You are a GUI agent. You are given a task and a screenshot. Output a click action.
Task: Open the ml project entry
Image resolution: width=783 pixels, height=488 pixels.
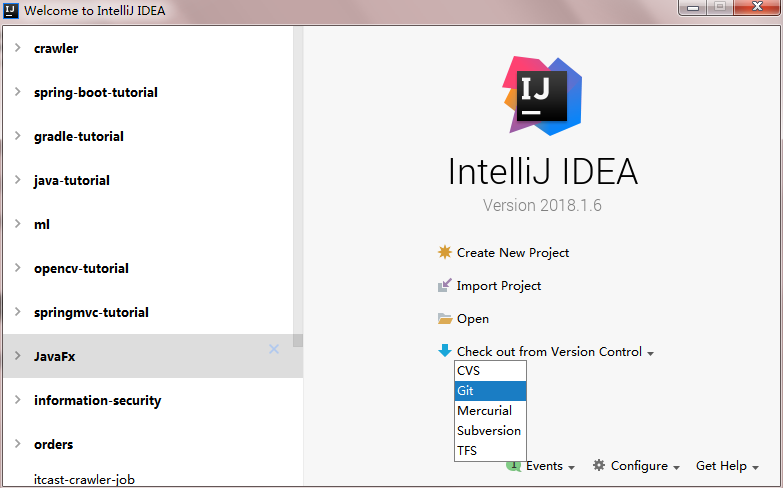pyautogui.click(x=42, y=224)
